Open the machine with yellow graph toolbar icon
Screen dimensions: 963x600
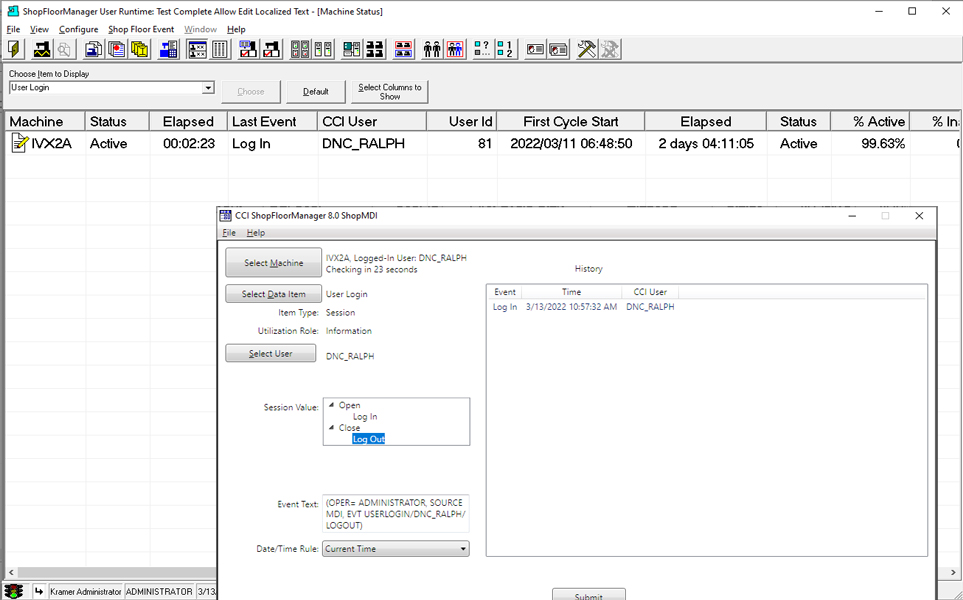tap(42, 49)
